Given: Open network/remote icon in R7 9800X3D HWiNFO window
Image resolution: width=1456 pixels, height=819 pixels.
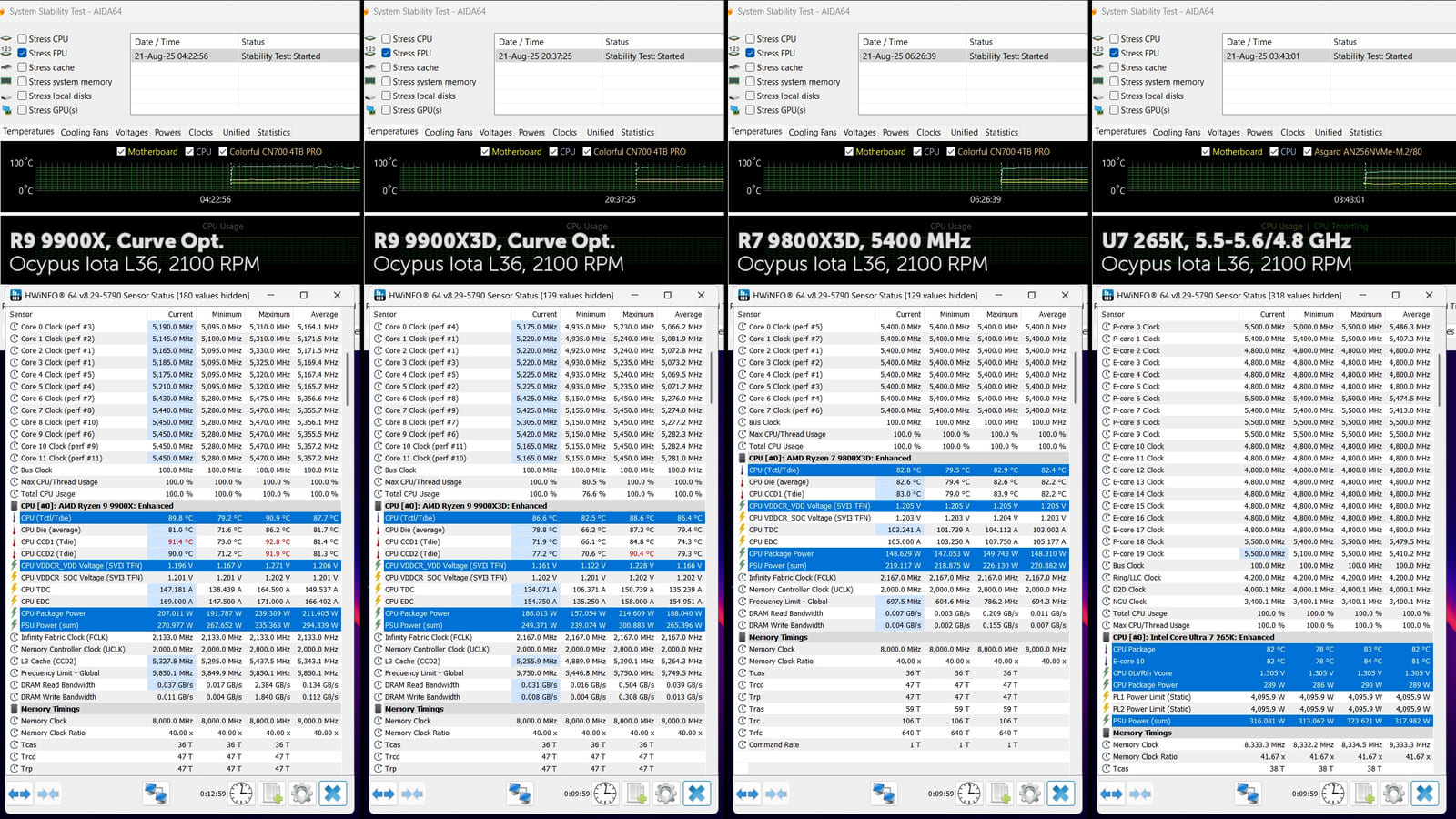Looking at the screenshot, I should pyautogui.click(x=884, y=794).
